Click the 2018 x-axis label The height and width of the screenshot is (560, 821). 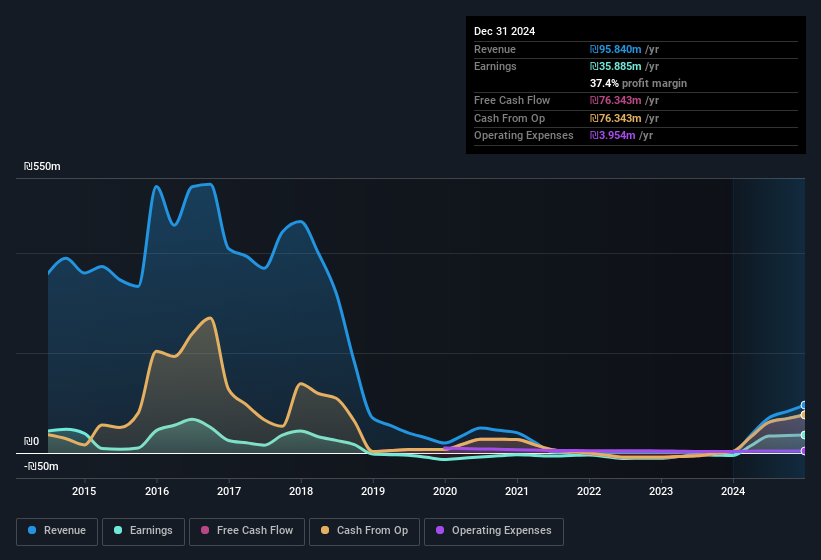pos(301,491)
